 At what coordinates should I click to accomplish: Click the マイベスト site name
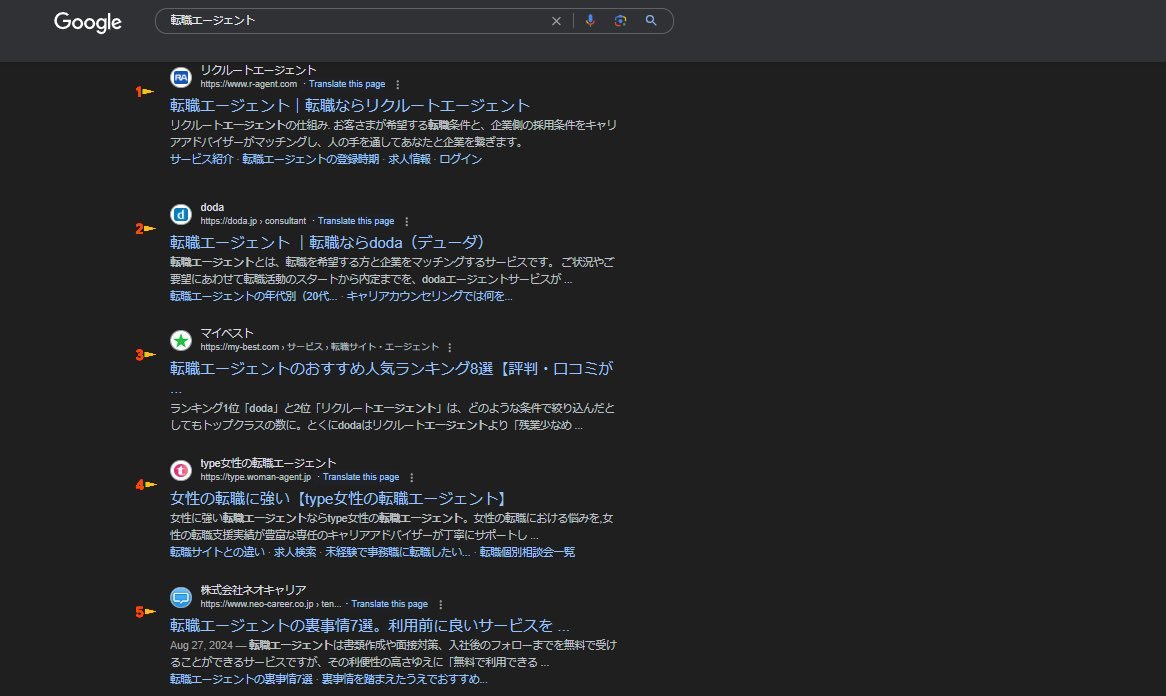[227, 333]
